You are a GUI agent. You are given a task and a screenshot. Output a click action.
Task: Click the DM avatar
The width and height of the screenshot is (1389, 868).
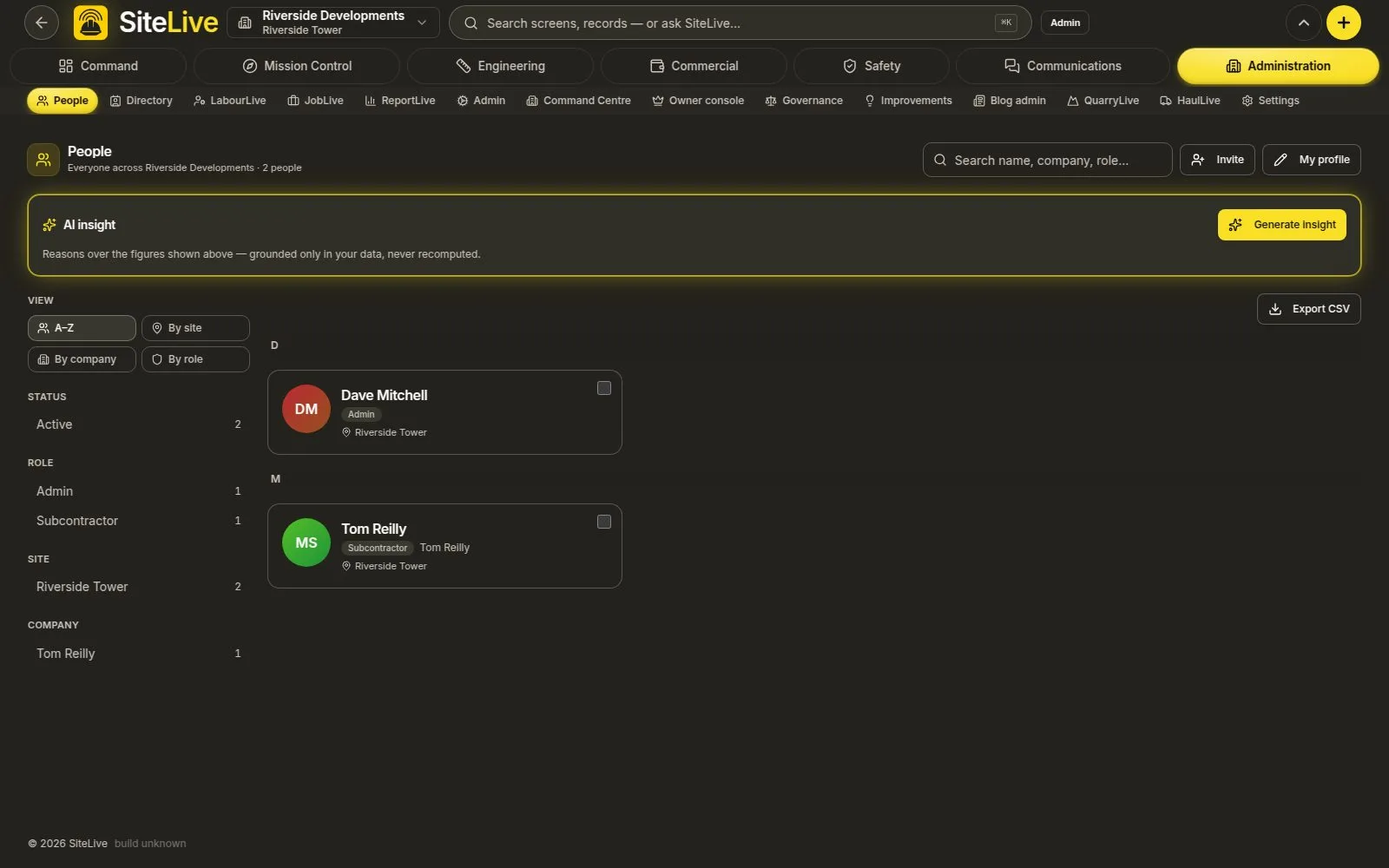pyautogui.click(x=306, y=409)
